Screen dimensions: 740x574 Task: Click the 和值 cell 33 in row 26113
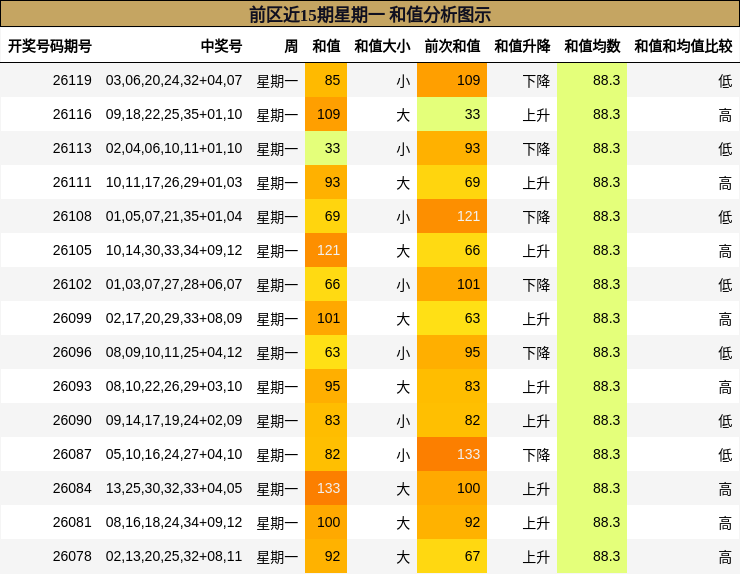pyautogui.click(x=326, y=148)
